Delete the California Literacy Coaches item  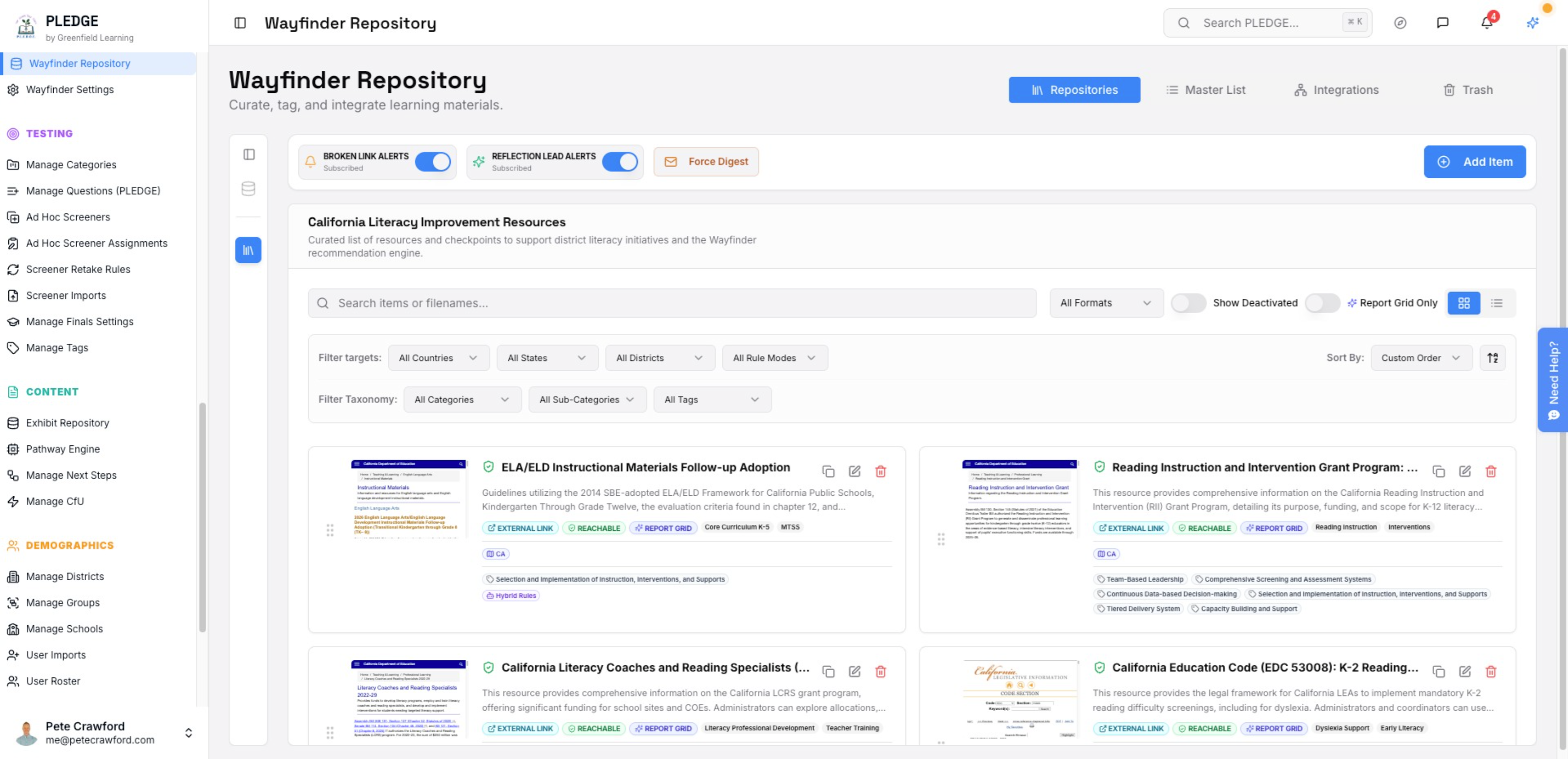point(881,672)
